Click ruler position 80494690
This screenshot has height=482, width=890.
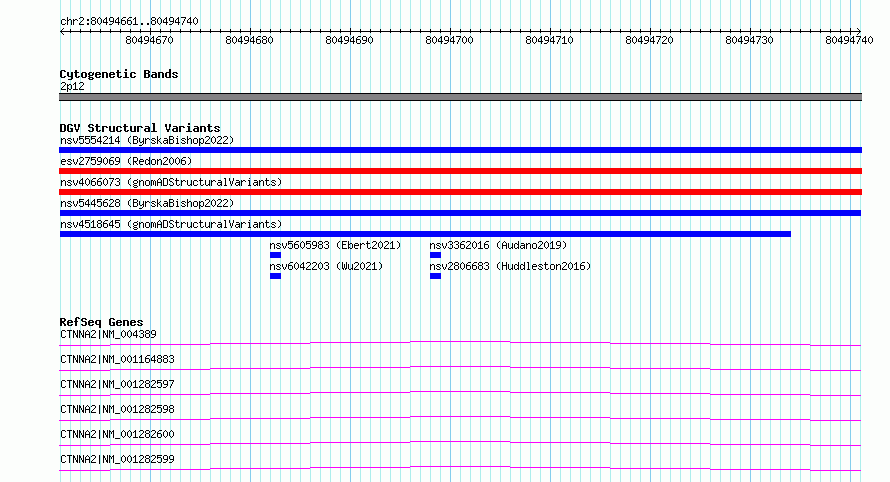pos(349,40)
